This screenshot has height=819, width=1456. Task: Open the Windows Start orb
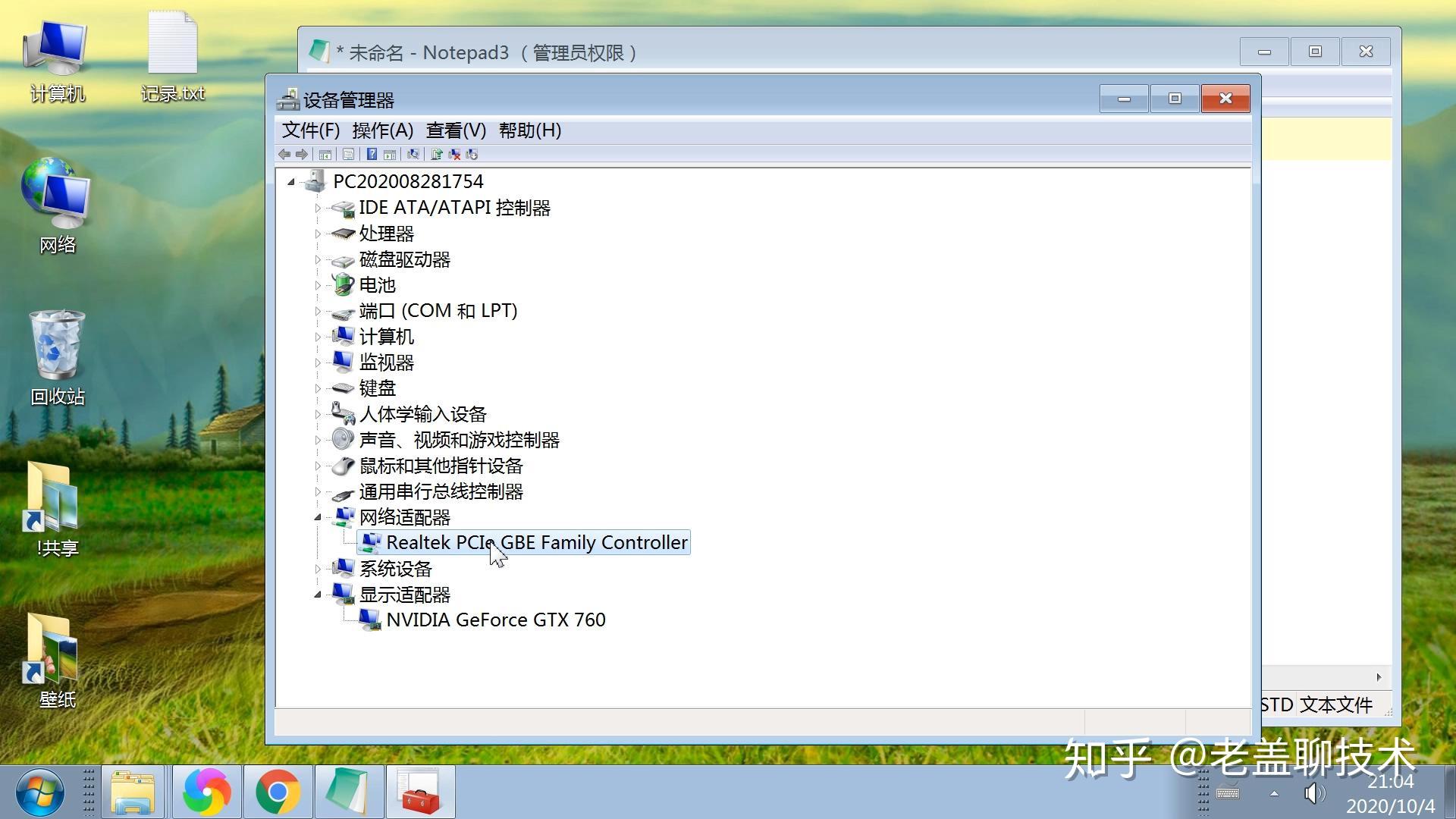click(x=39, y=792)
